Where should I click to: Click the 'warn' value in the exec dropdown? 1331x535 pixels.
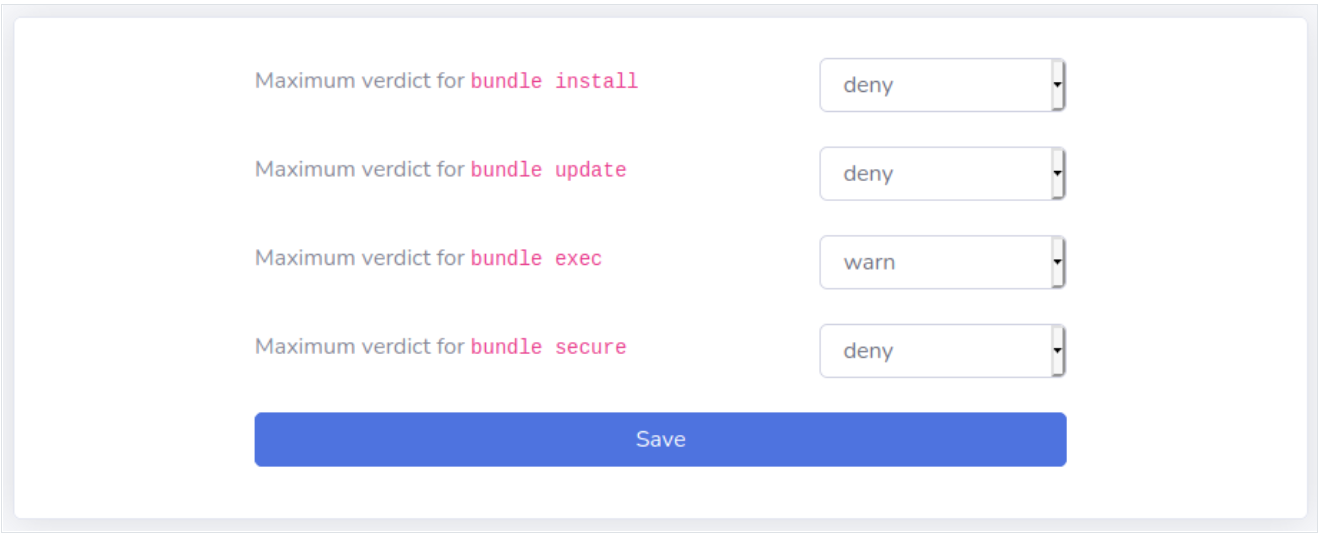click(x=869, y=263)
